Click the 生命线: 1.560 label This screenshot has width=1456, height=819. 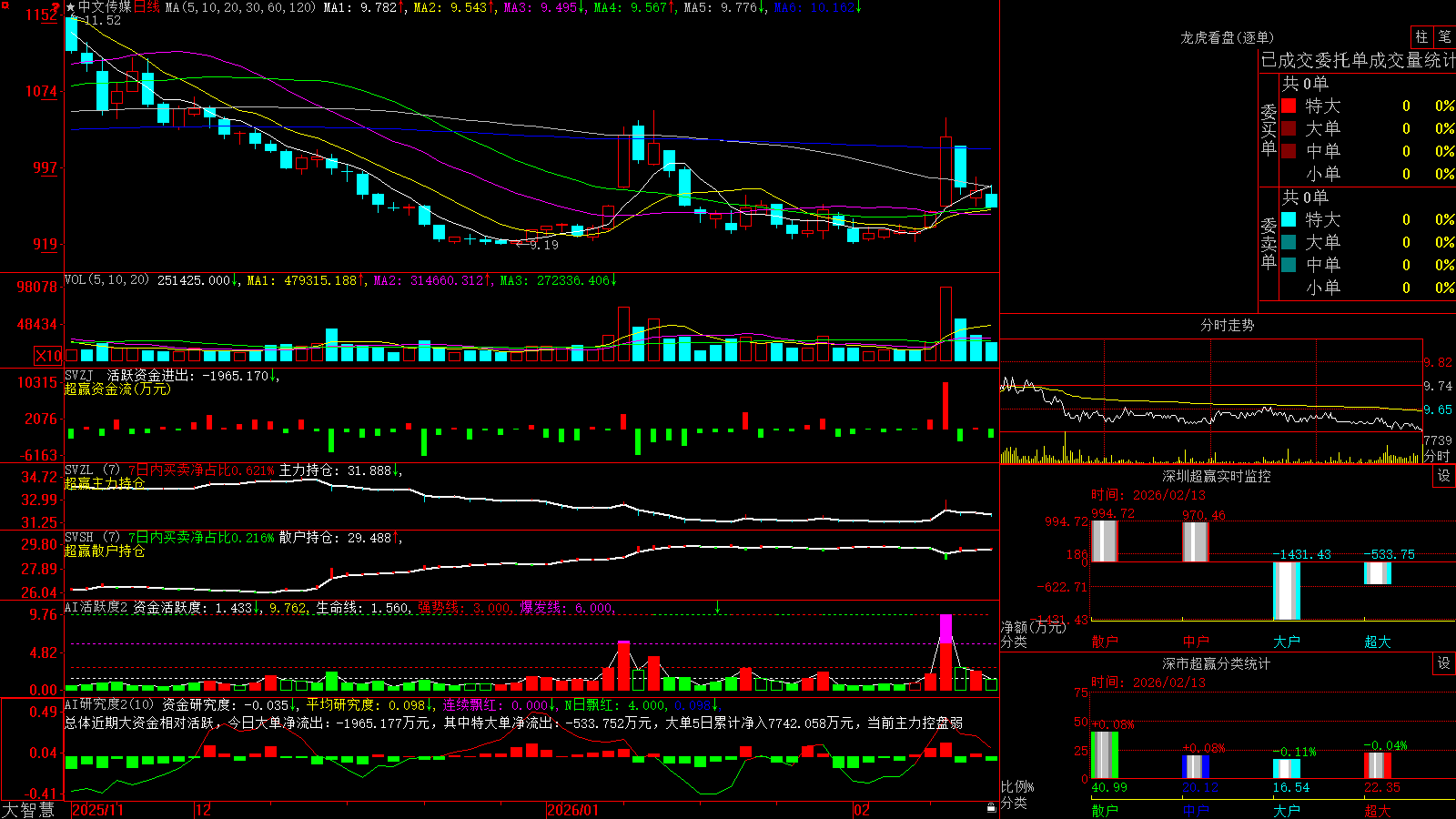click(x=361, y=607)
